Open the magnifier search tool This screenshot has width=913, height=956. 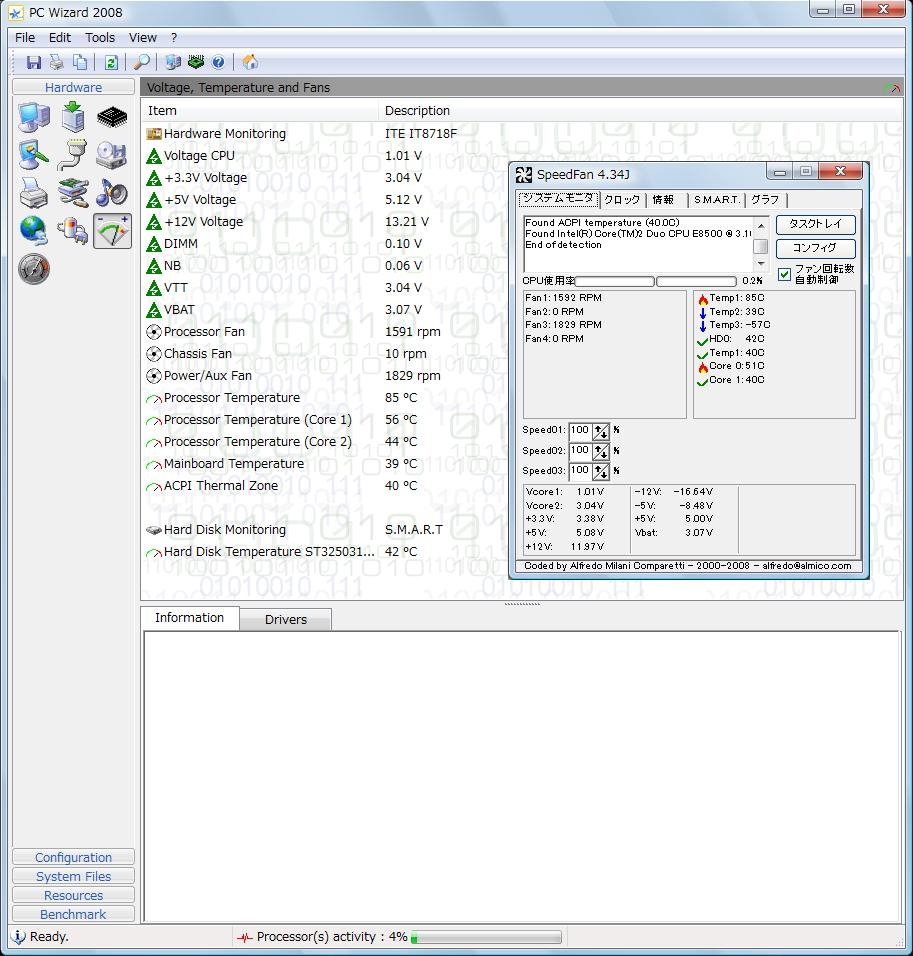(x=142, y=62)
